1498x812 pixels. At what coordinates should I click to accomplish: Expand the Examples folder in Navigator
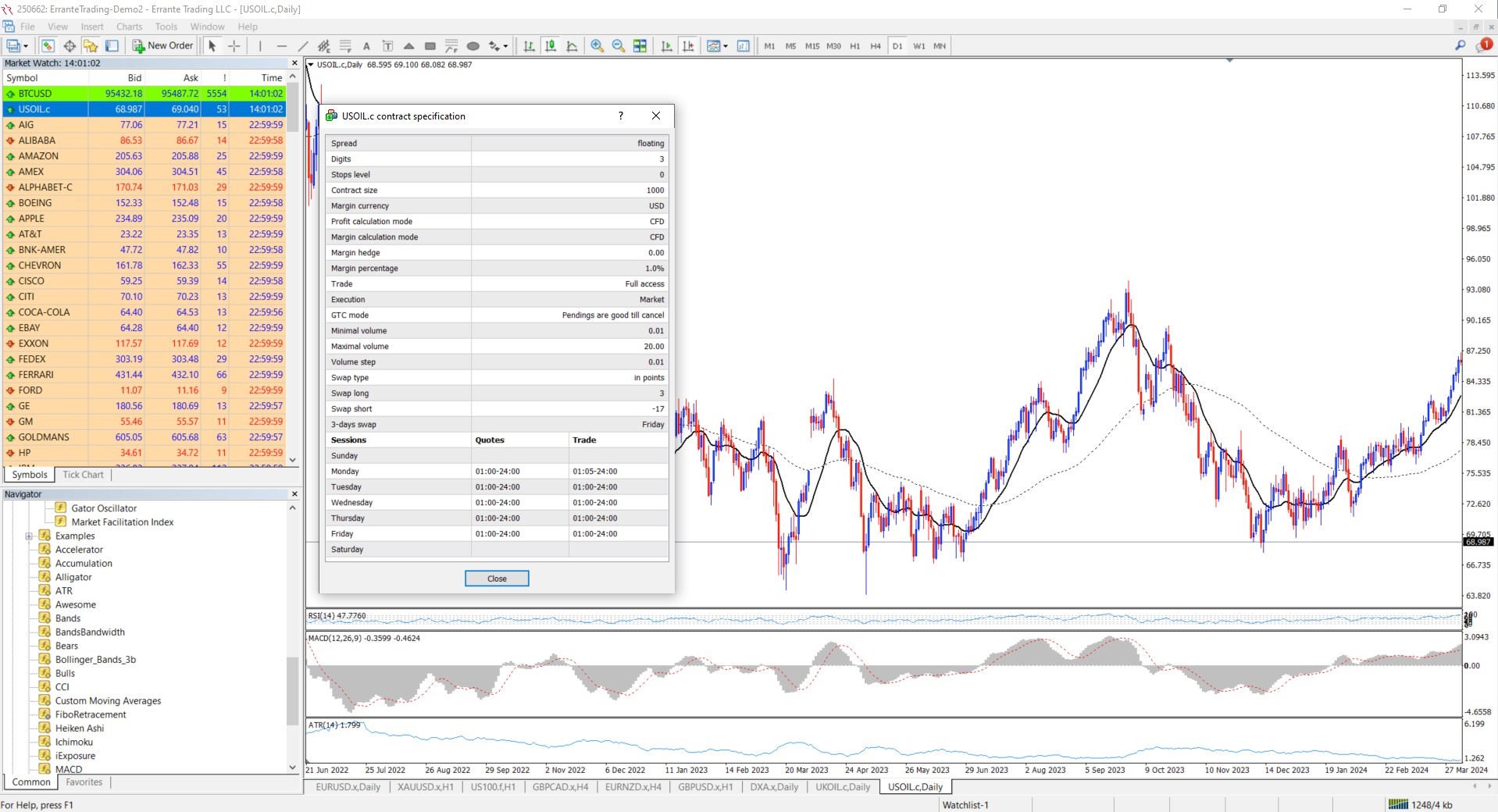tap(29, 536)
